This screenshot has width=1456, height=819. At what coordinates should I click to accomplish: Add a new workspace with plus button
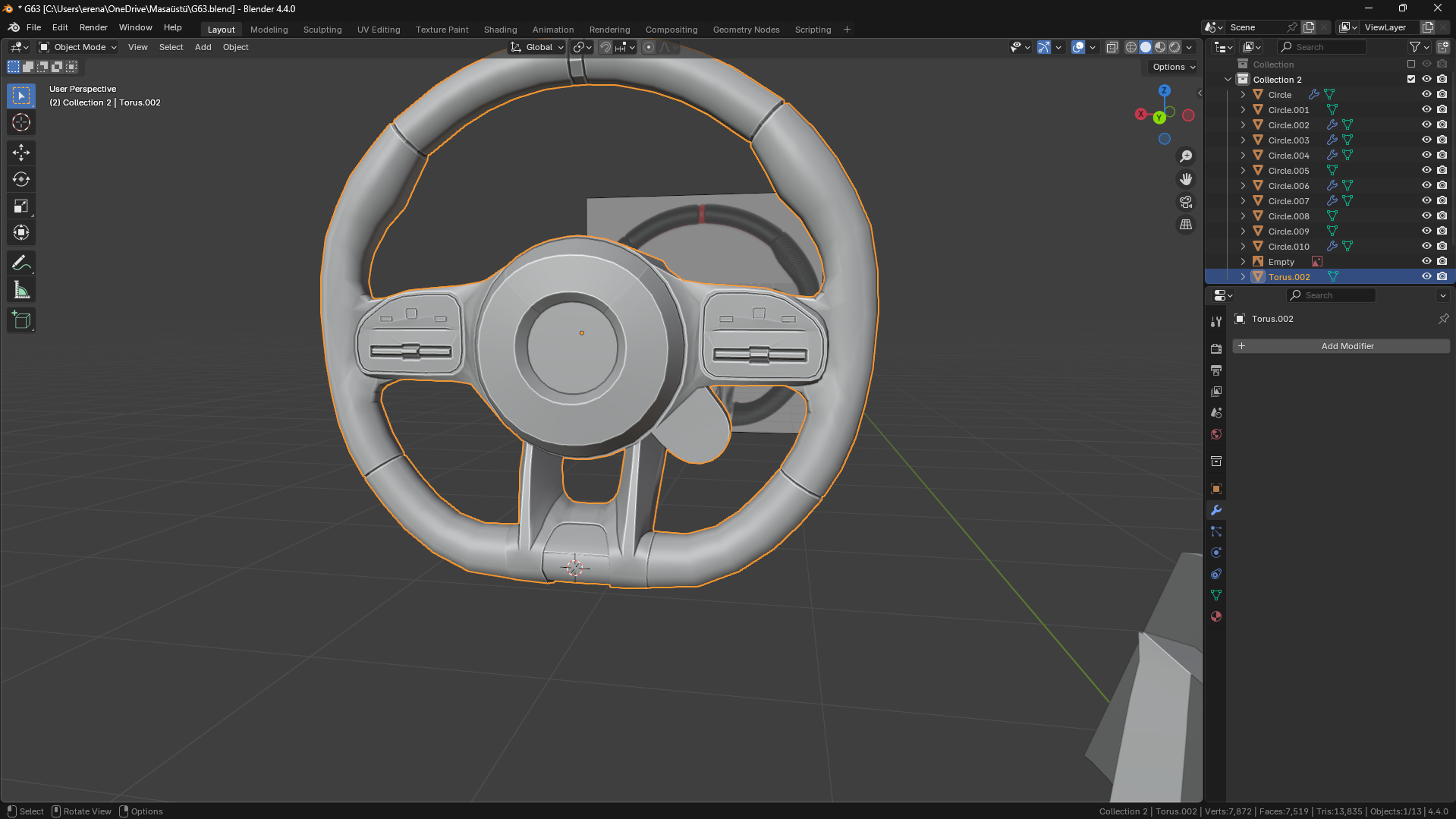pyautogui.click(x=847, y=30)
